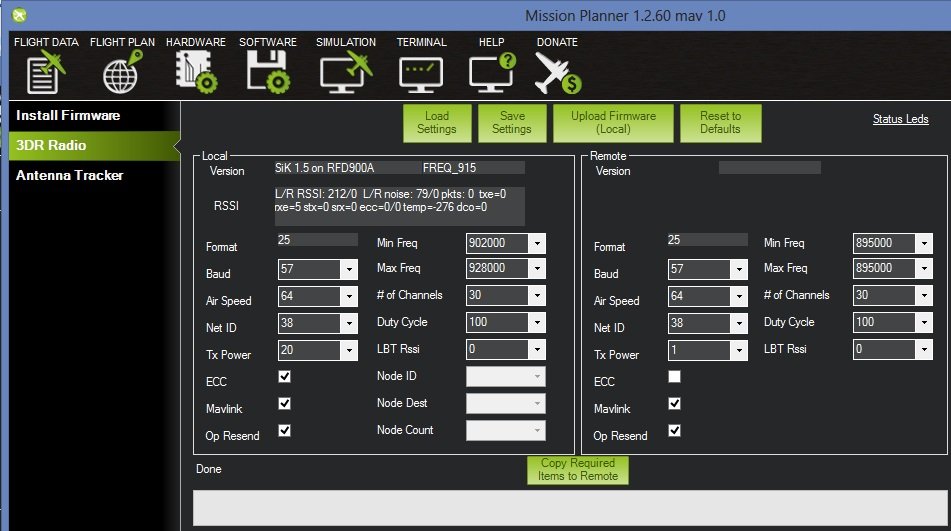This screenshot has height=531, width=951.
Task: Click Copy Required Items to Remote
Action: pos(578,470)
